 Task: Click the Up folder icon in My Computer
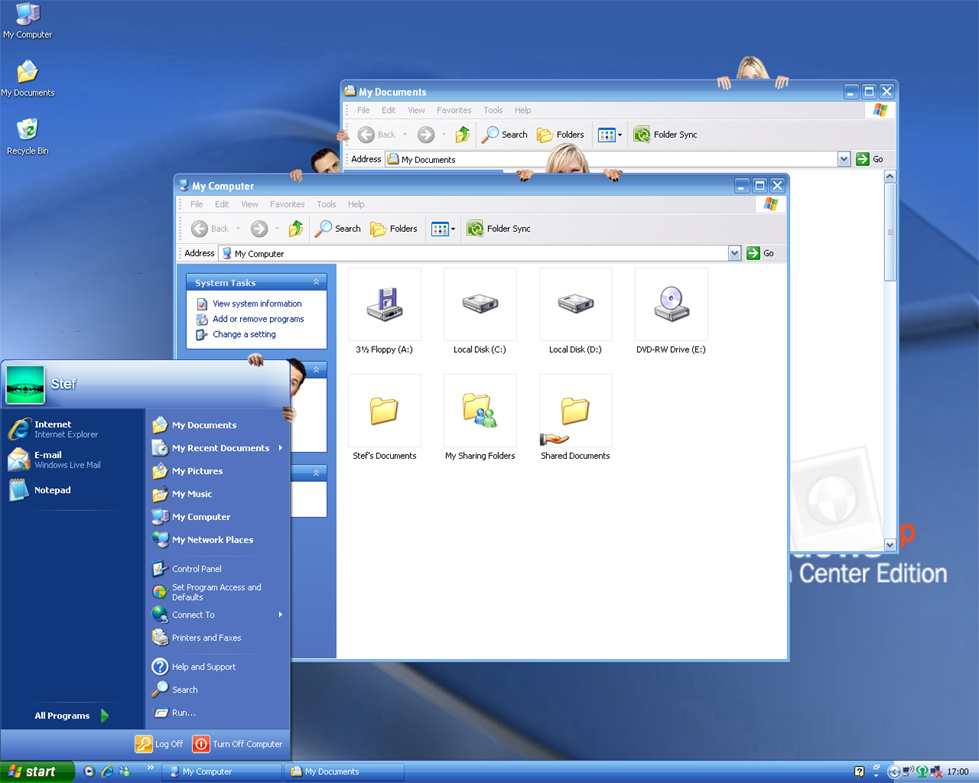click(296, 229)
